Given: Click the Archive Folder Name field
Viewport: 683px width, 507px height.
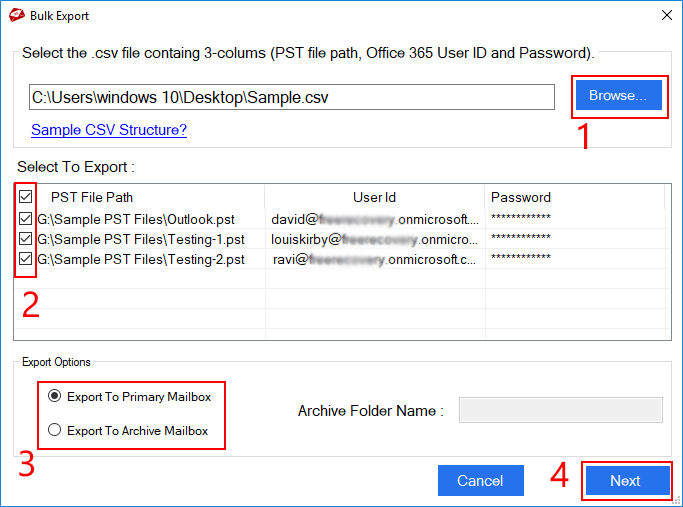Looking at the screenshot, I should click(x=561, y=410).
